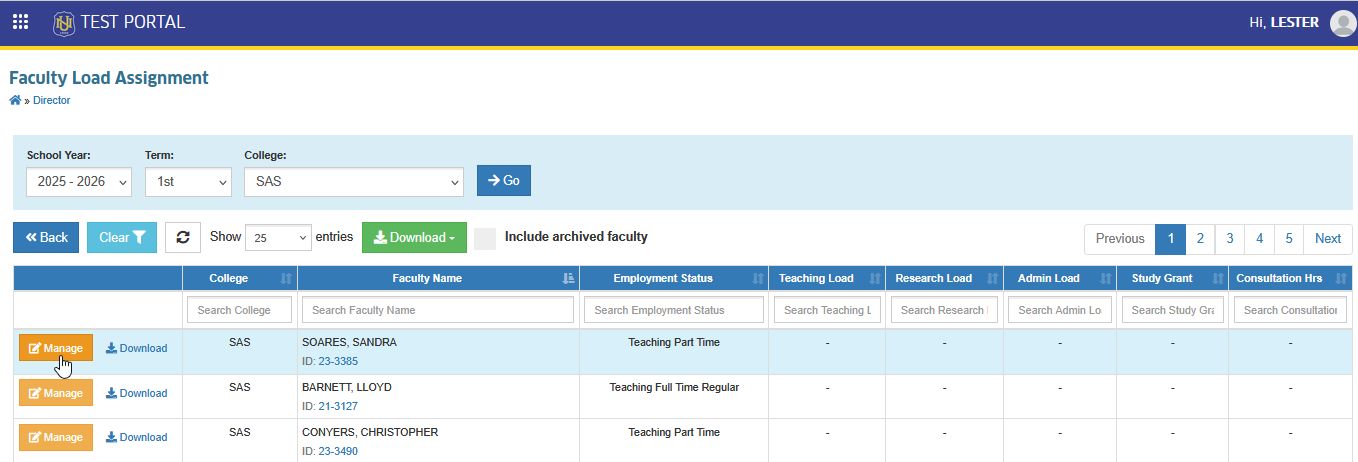Viewport: 1358px width, 462px height.
Task: Go to page 2 of results
Action: [x=1200, y=238]
